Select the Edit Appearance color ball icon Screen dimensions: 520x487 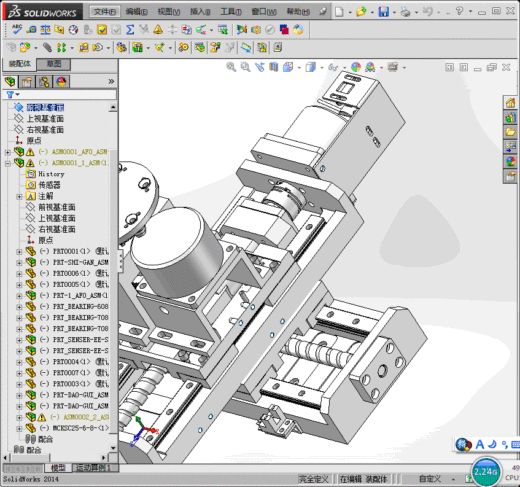point(356,67)
